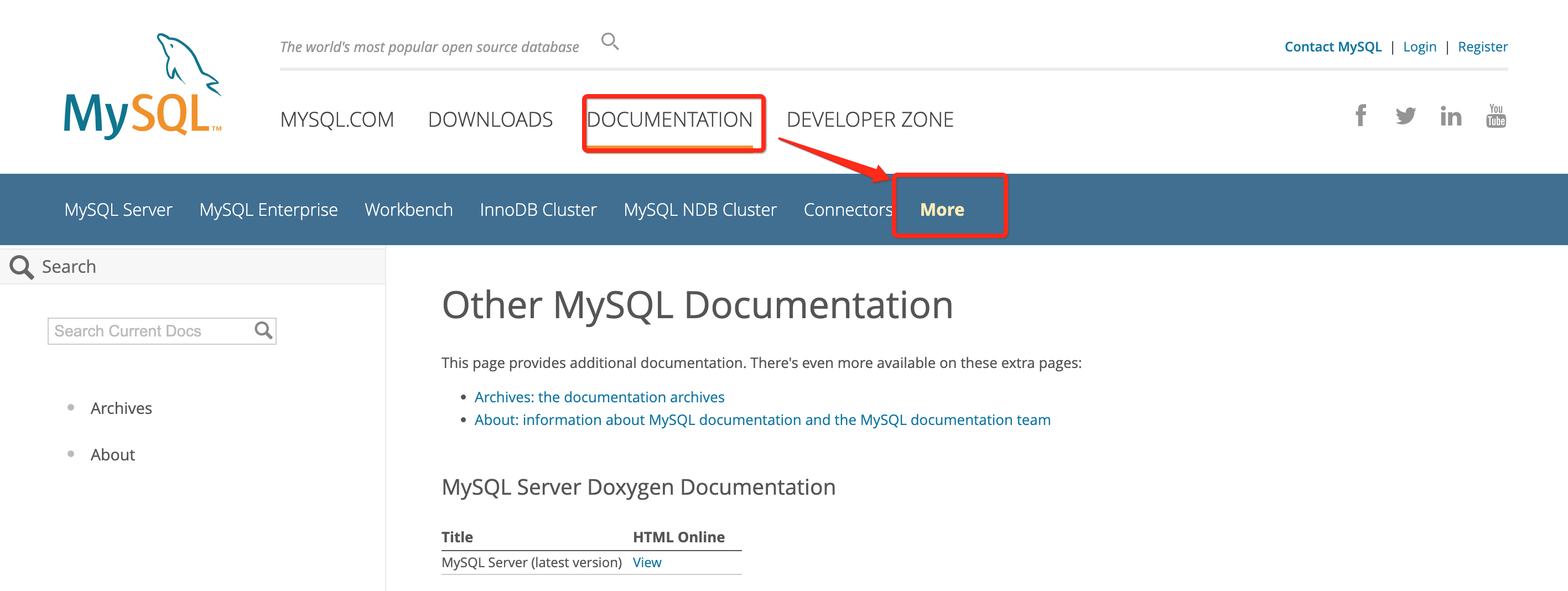Click the Register link
This screenshot has height=591, width=1568.
pyautogui.click(x=1483, y=46)
